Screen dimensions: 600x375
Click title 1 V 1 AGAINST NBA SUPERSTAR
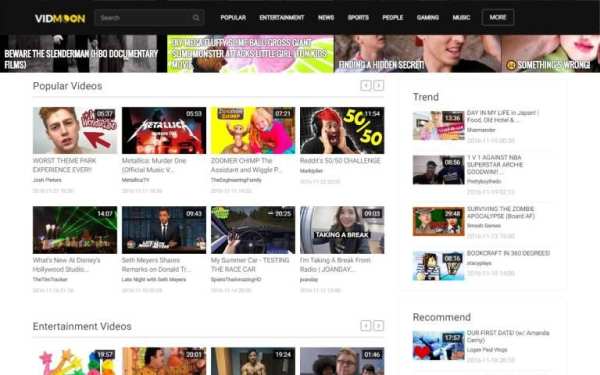coord(495,165)
